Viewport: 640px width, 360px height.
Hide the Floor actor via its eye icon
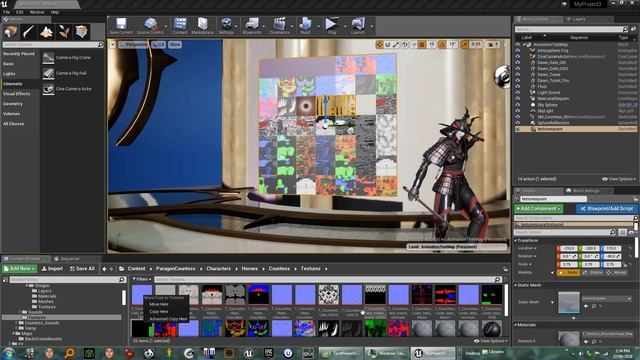(518, 87)
